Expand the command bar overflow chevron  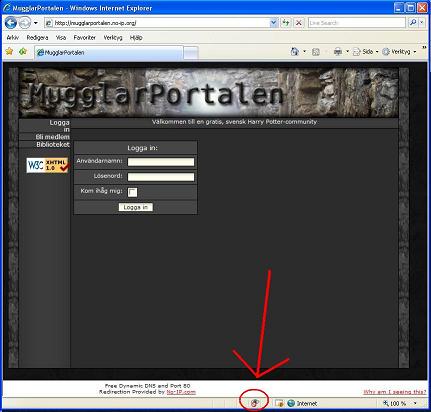pos(424,49)
